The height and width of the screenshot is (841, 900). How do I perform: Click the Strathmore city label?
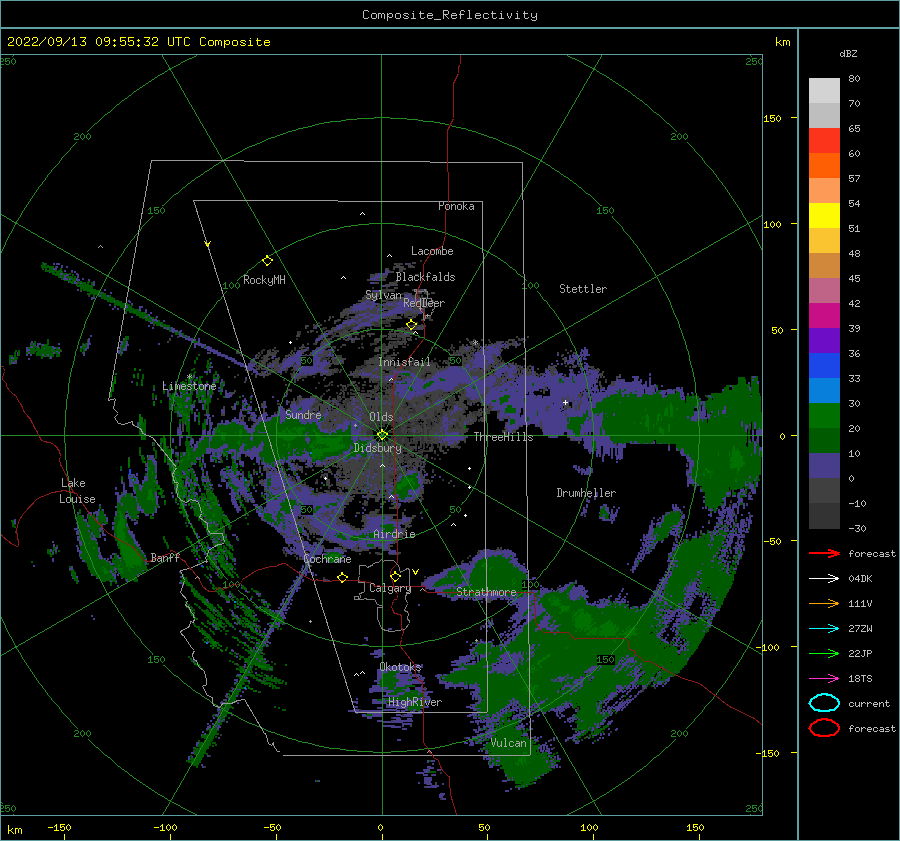click(x=486, y=592)
